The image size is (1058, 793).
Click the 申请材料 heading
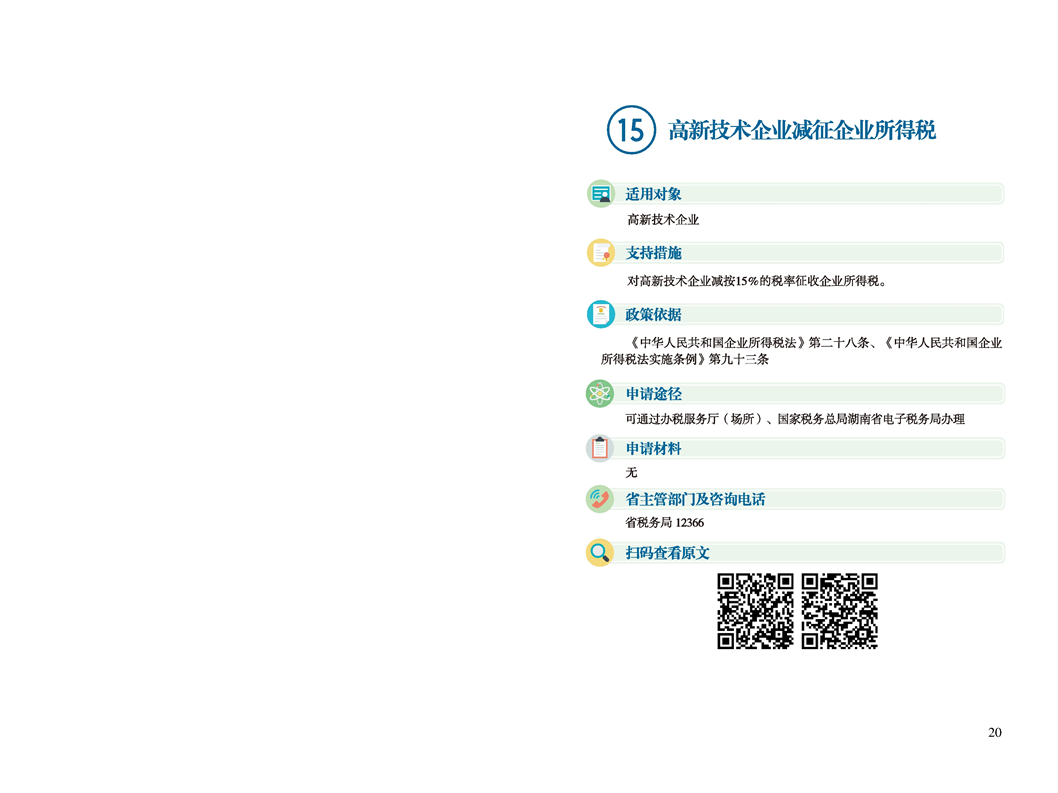point(653,449)
